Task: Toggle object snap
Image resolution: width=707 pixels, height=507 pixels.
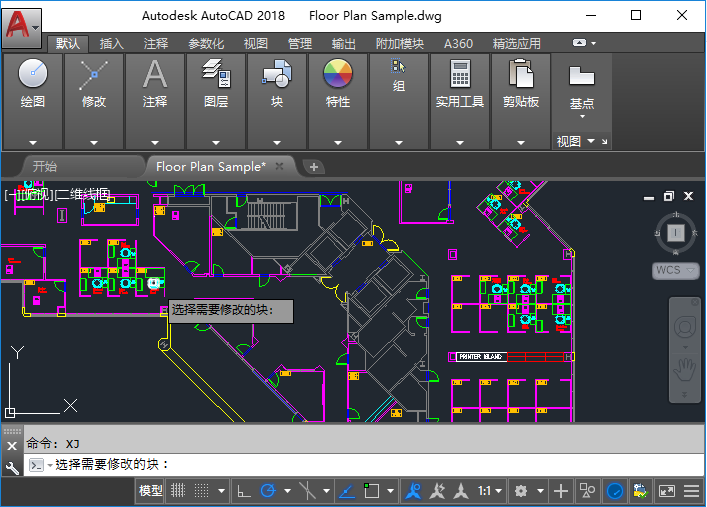Action: coord(371,491)
